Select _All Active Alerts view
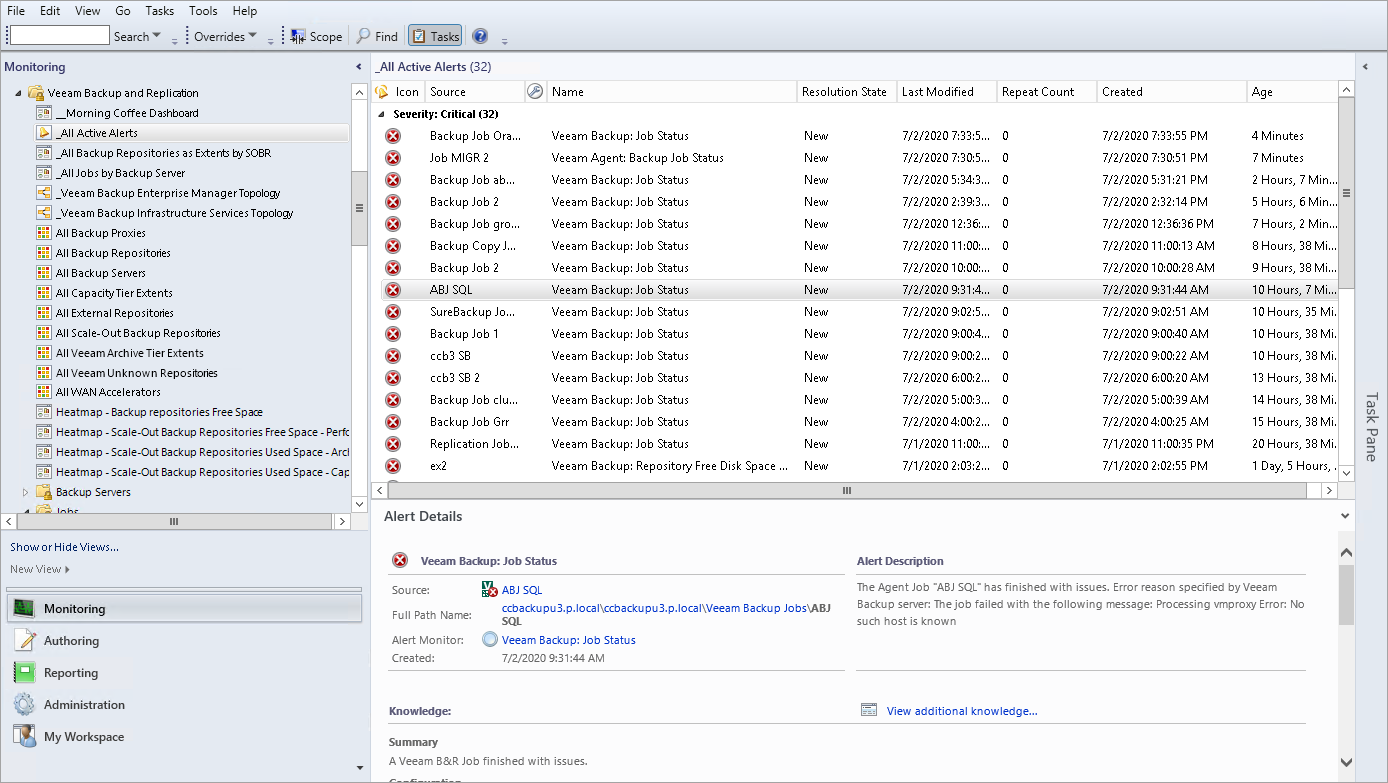This screenshot has width=1388, height=783. [x=97, y=133]
